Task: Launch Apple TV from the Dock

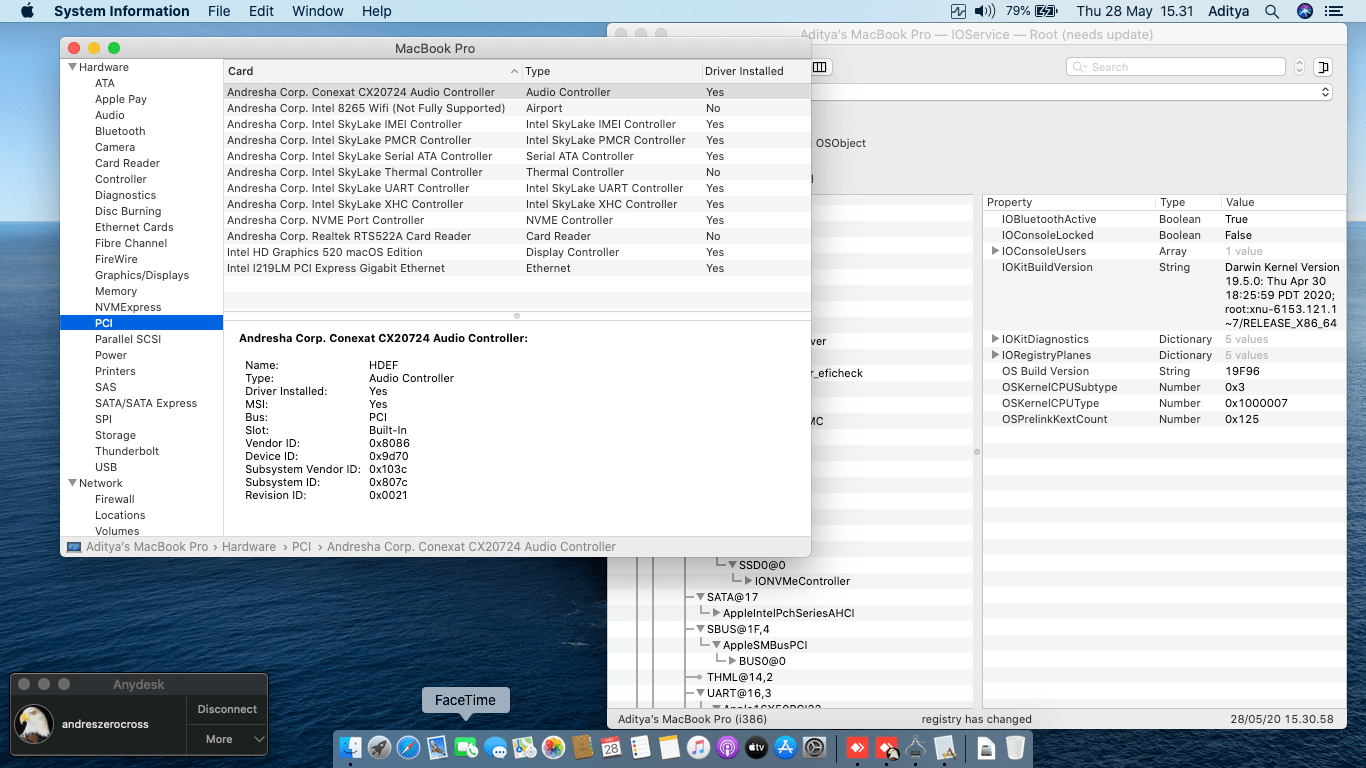Action: 756,747
